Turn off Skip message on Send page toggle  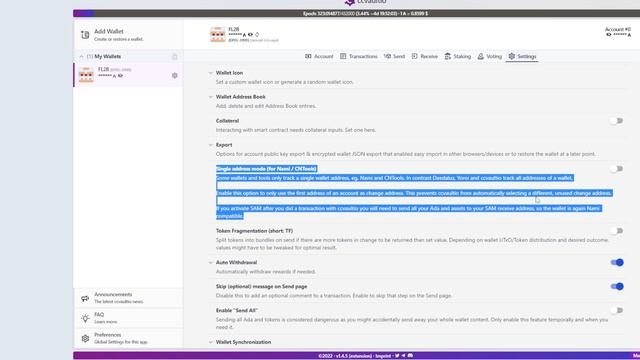(617, 287)
